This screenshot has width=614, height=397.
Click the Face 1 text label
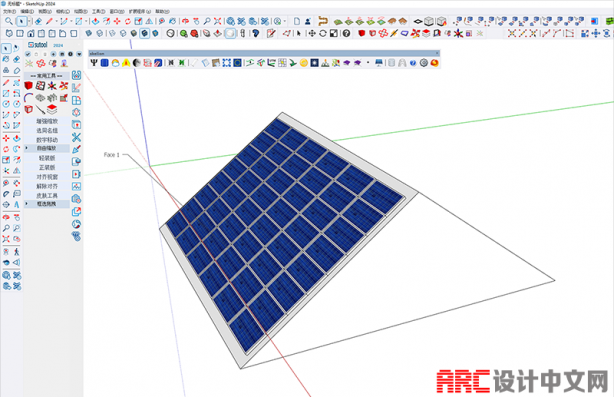click(x=112, y=155)
